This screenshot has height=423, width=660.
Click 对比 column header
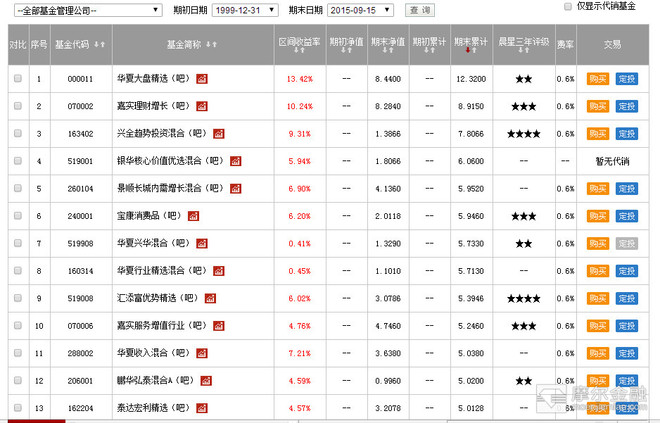click(18, 44)
